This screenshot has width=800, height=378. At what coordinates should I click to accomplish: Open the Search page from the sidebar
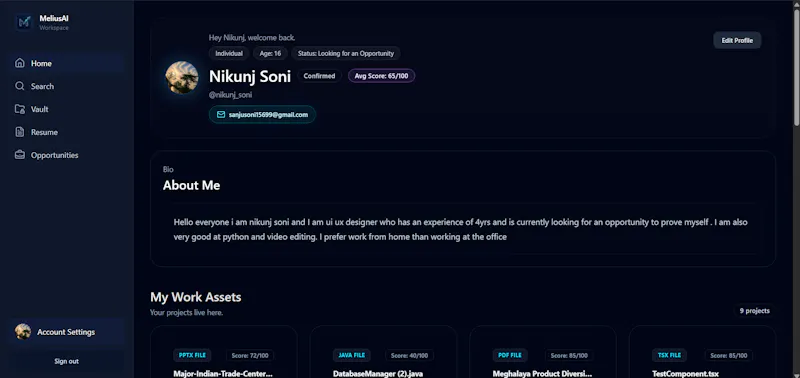point(66,86)
